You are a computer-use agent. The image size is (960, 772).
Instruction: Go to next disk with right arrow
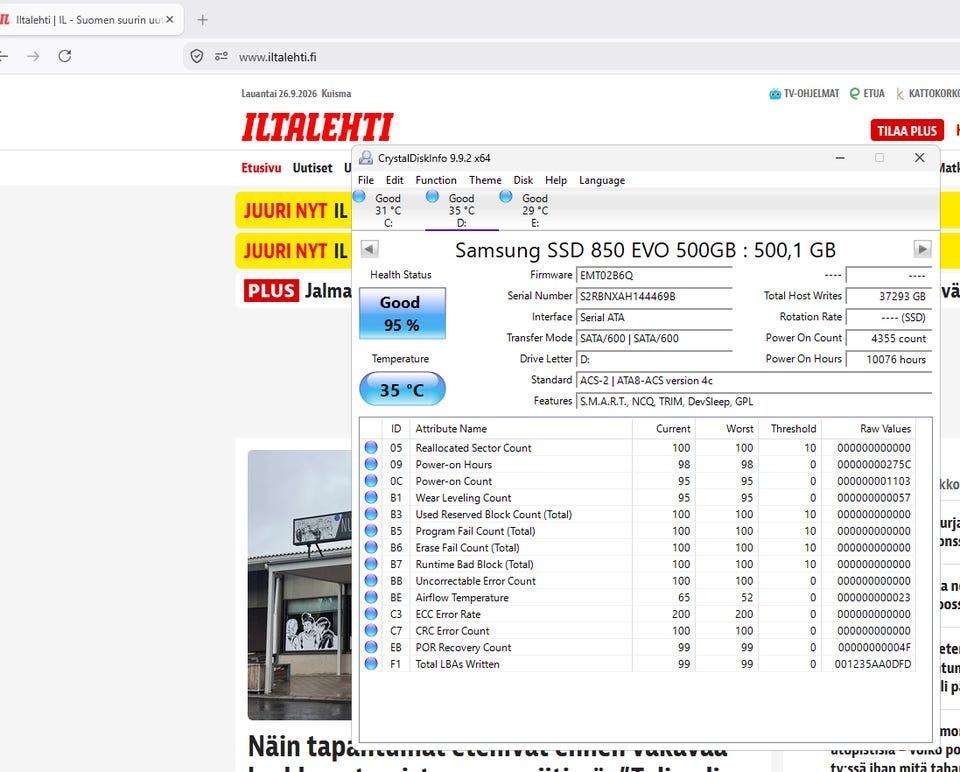pos(922,249)
